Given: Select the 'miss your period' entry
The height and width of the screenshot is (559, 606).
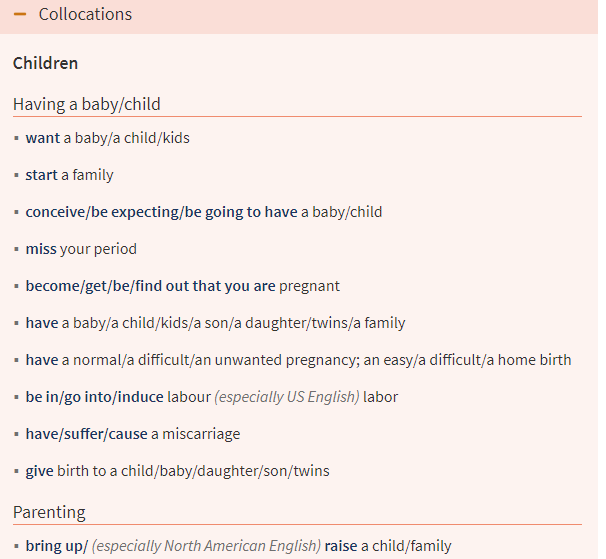Looking at the screenshot, I should click(x=81, y=249).
